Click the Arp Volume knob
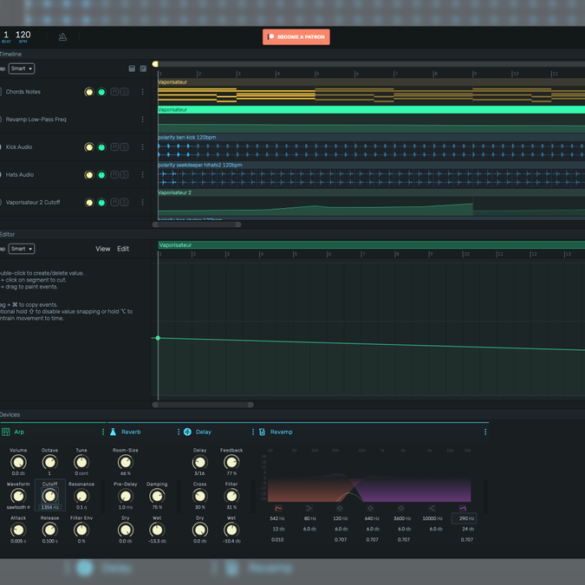585x585 pixels. tap(18, 462)
